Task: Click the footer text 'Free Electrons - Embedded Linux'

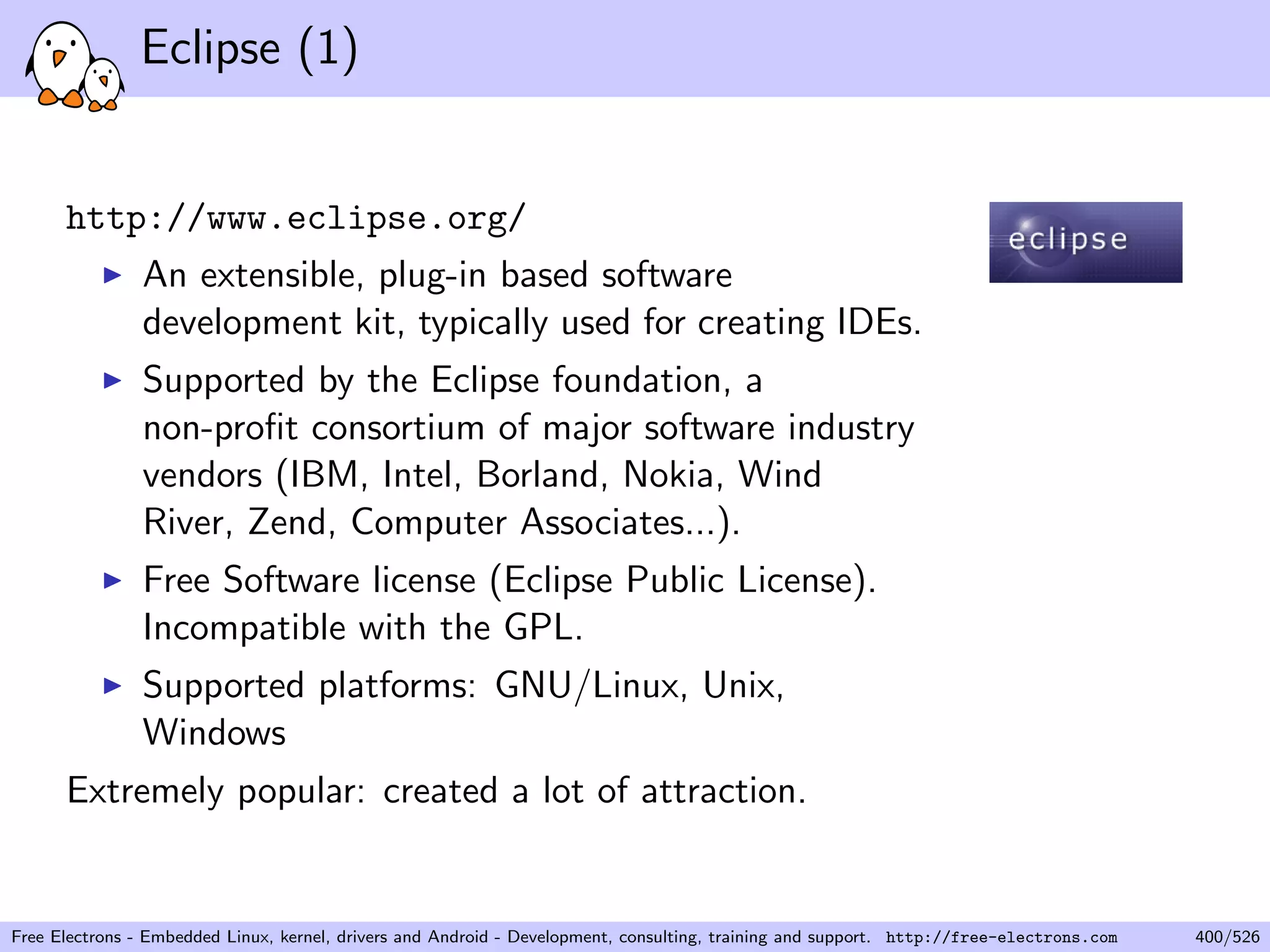Action: click(x=140, y=937)
